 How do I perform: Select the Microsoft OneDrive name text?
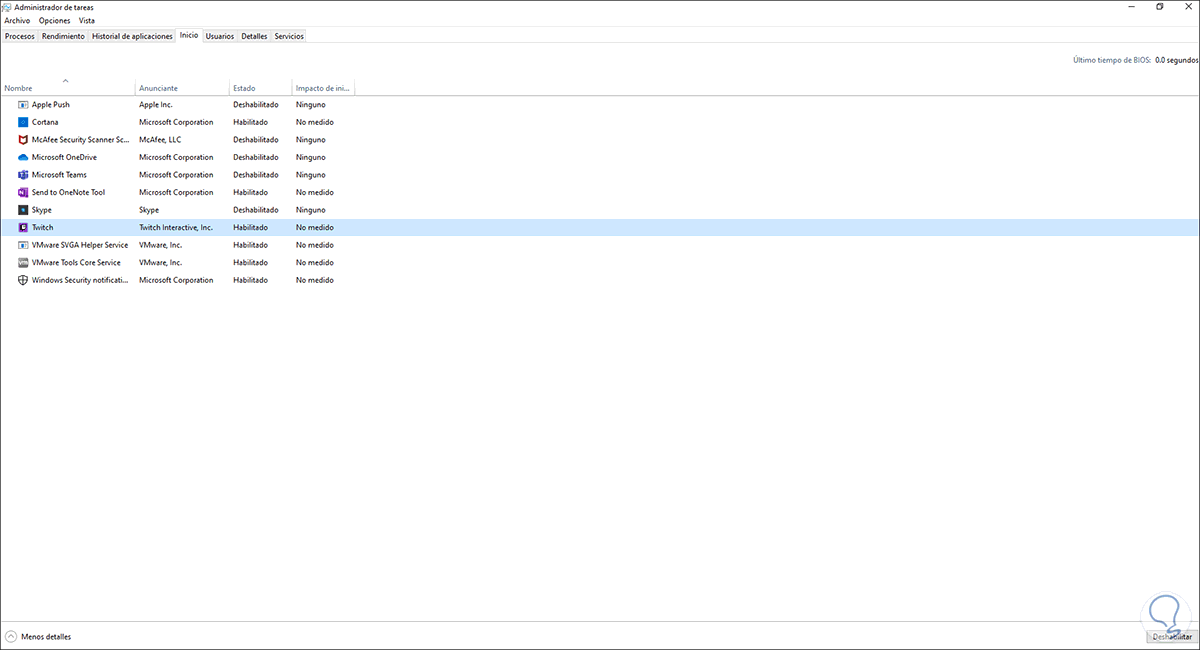[66, 157]
